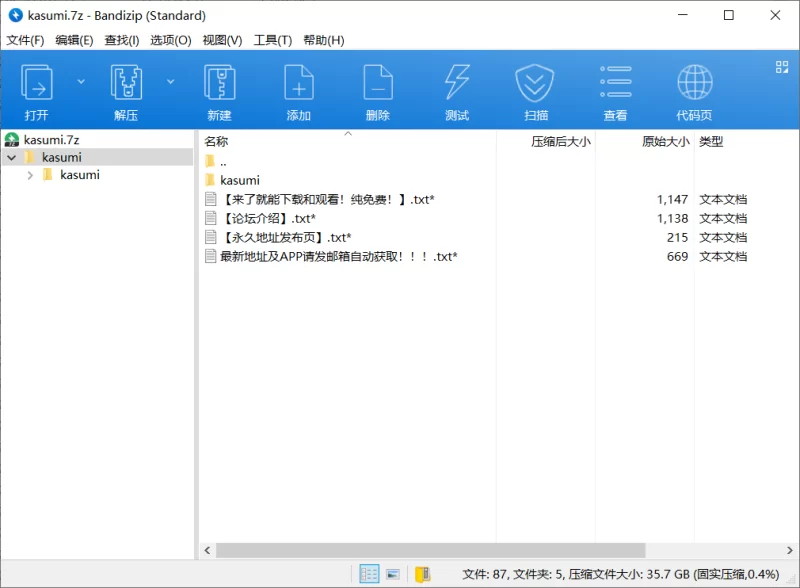Click the Bandizip app icon in title bar
800x588 pixels.
(x=16, y=15)
